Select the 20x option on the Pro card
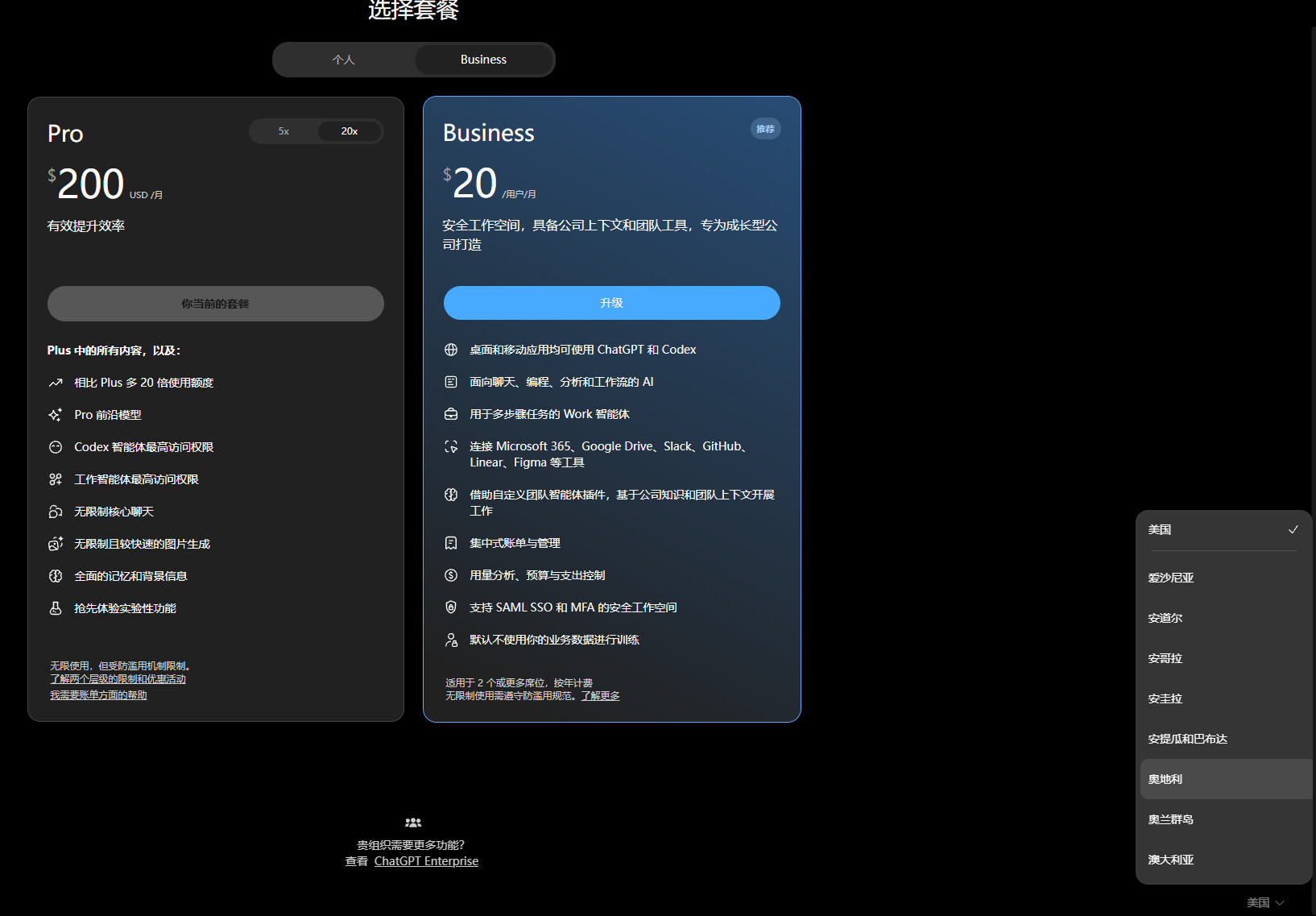The height and width of the screenshot is (916, 1316). pyautogui.click(x=350, y=131)
